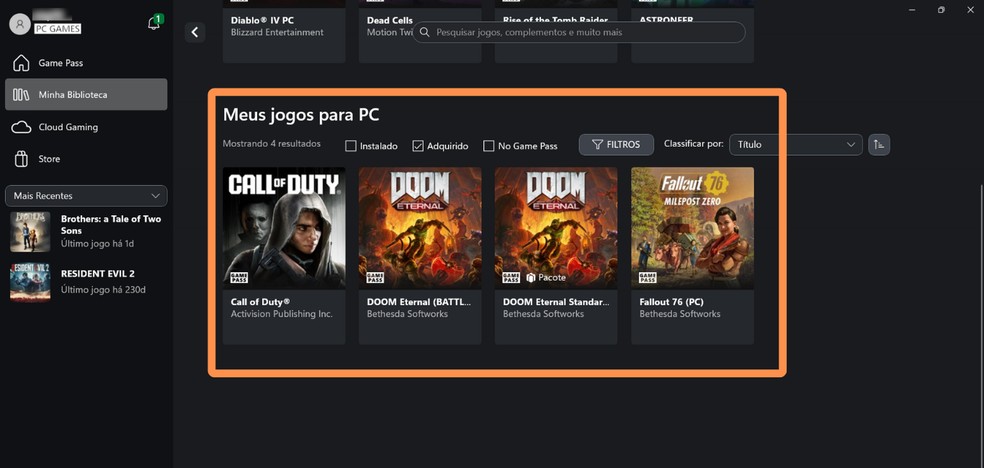
Task: Click the Call of Duty cover art
Action: (x=284, y=228)
